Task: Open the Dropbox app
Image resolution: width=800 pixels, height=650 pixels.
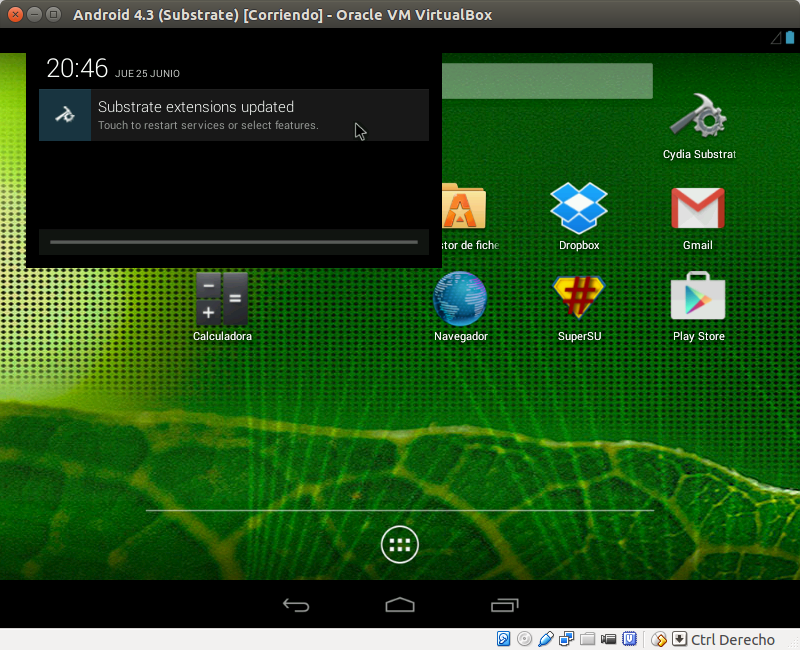Action: (x=579, y=206)
